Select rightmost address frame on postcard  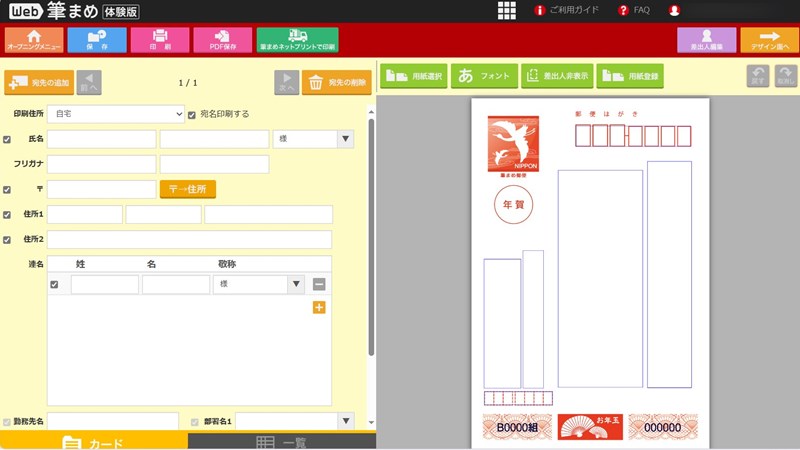point(669,274)
